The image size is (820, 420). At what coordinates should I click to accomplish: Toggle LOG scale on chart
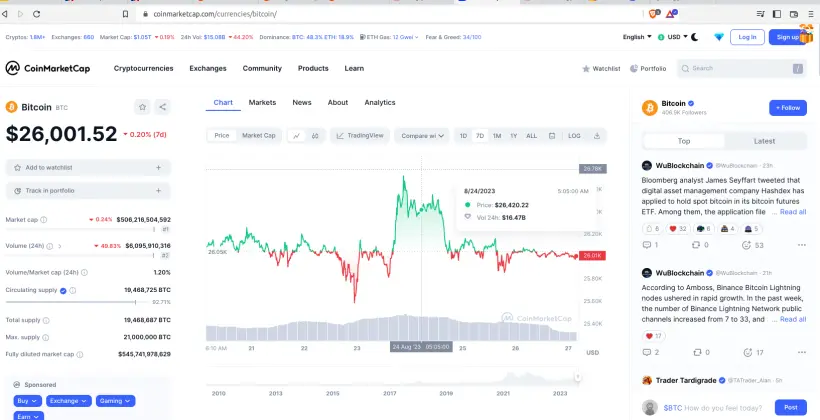(574, 135)
